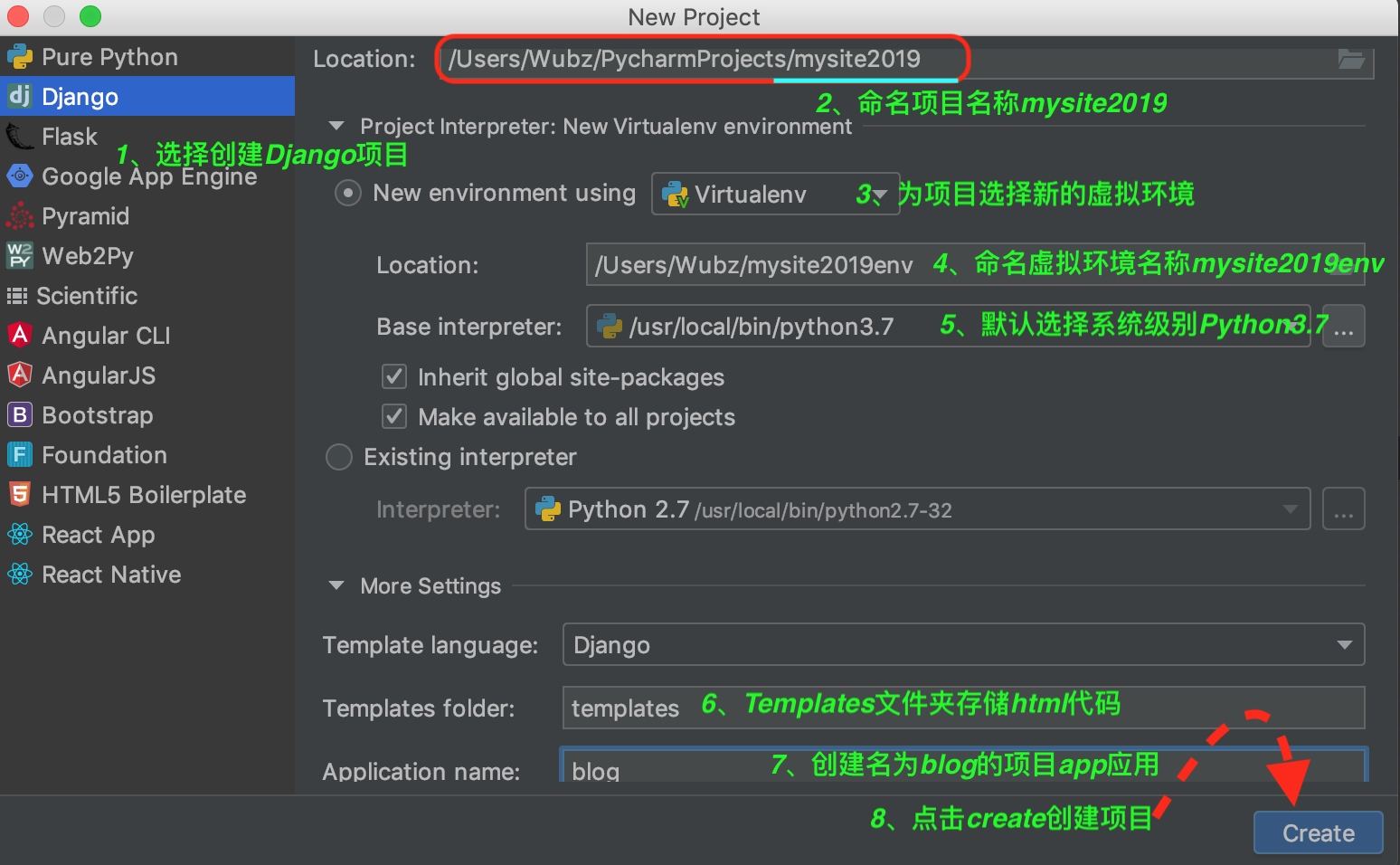Collapse the Project Interpreter section
The height and width of the screenshot is (865, 1400).
337,126
